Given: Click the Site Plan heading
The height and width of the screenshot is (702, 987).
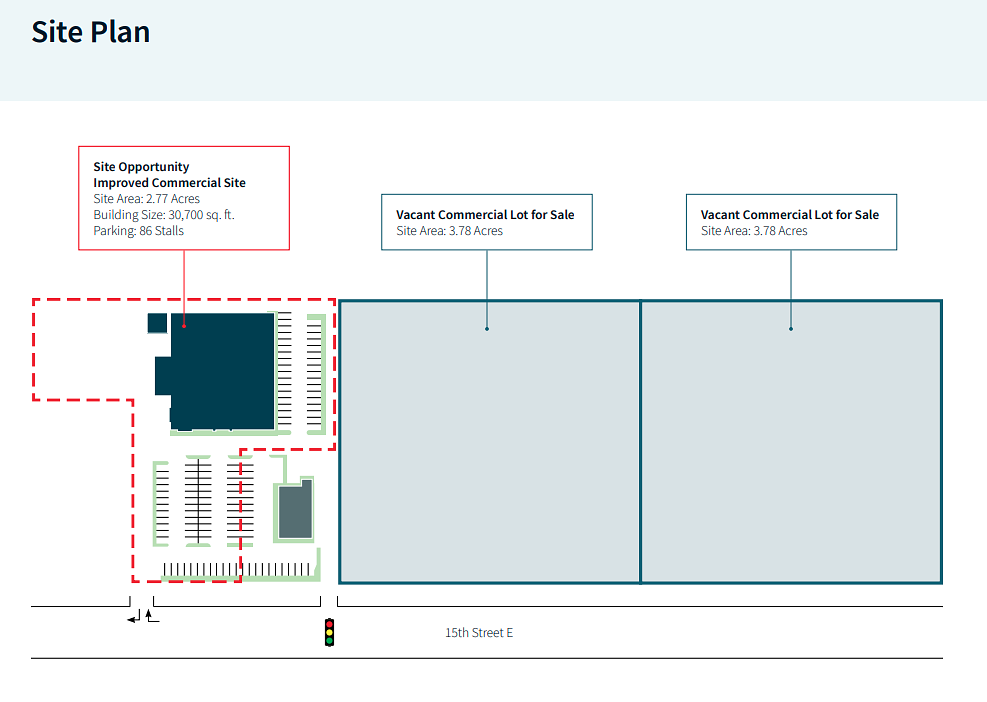Looking at the screenshot, I should tap(91, 32).
